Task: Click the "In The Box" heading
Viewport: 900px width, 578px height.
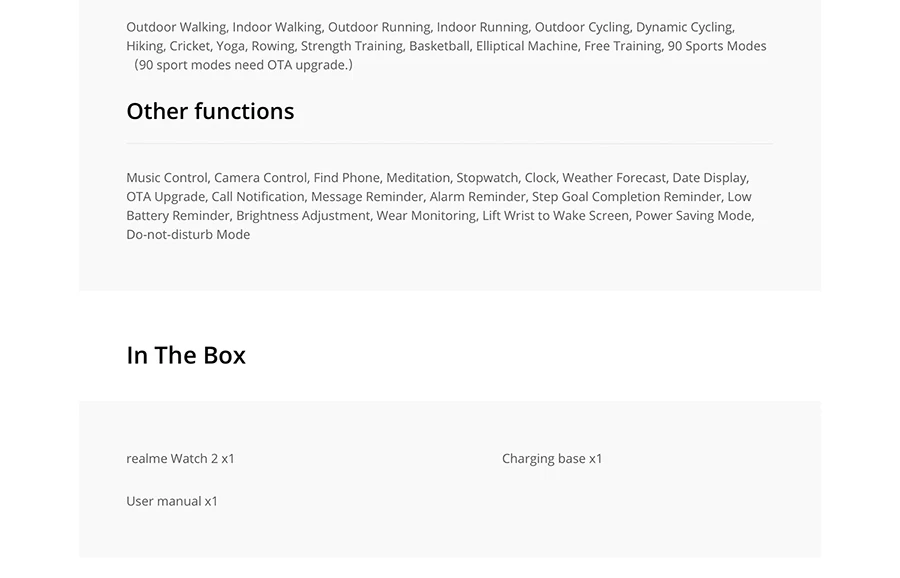Action: click(186, 355)
